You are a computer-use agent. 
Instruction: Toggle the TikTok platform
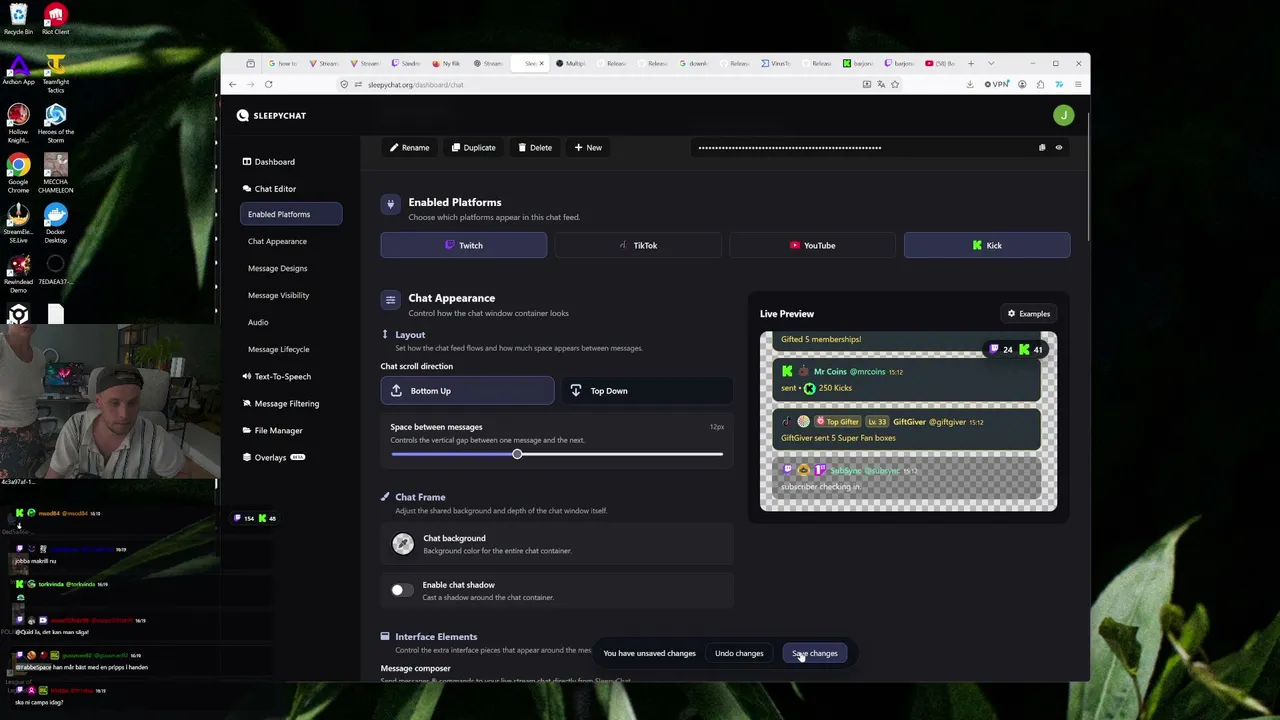[x=638, y=245]
